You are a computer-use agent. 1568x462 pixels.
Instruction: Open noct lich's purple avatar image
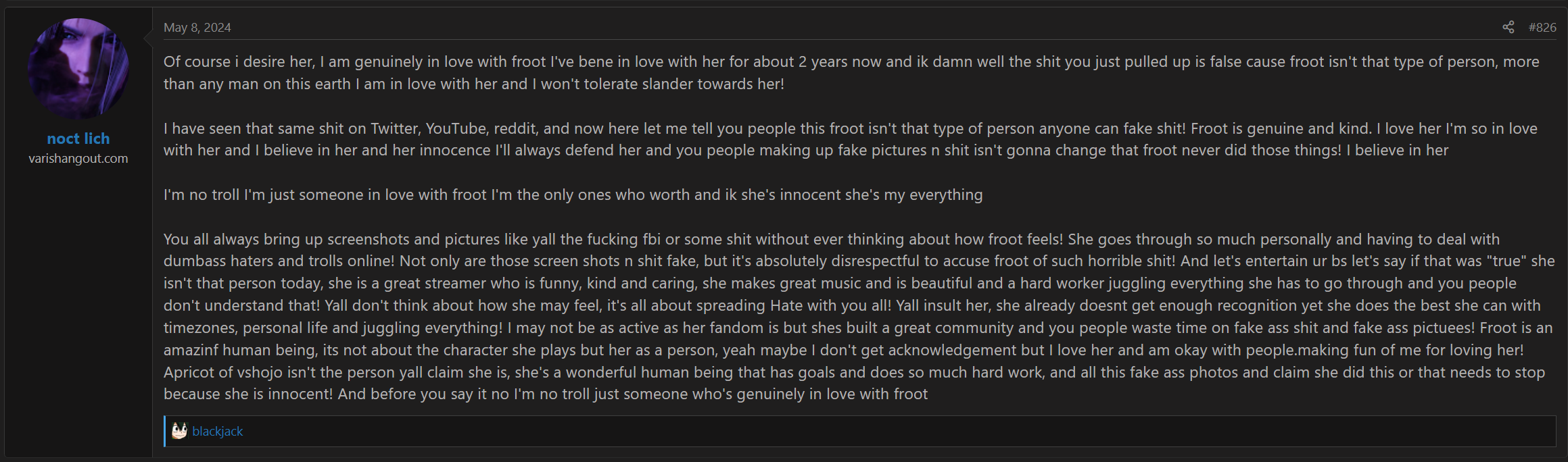(78, 69)
